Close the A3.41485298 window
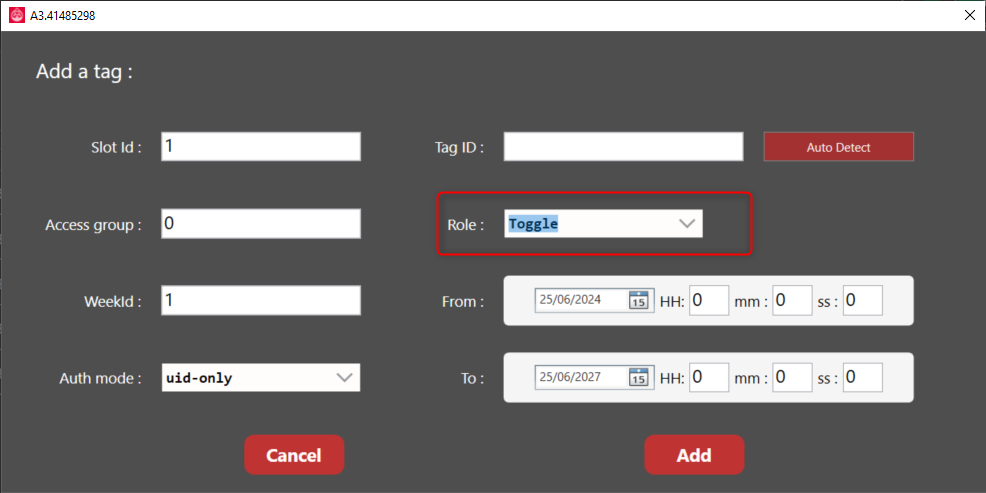The width and height of the screenshot is (986, 493). point(969,16)
